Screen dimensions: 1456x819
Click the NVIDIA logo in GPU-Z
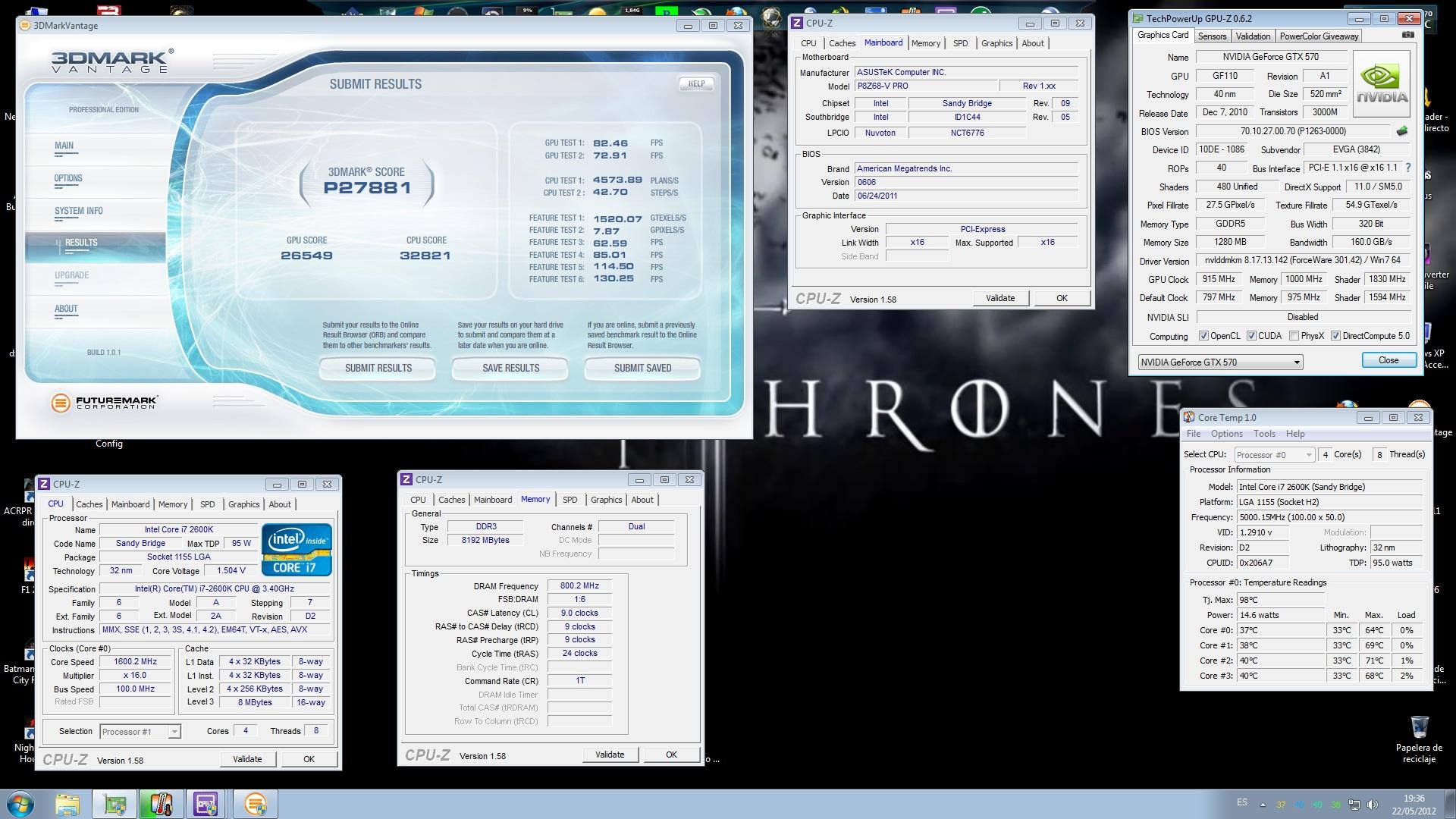pyautogui.click(x=1382, y=83)
